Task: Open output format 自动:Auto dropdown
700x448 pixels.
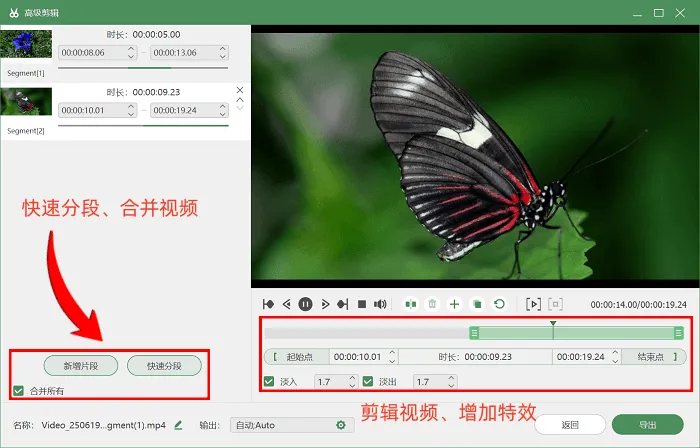Action: tap(292, 425)
